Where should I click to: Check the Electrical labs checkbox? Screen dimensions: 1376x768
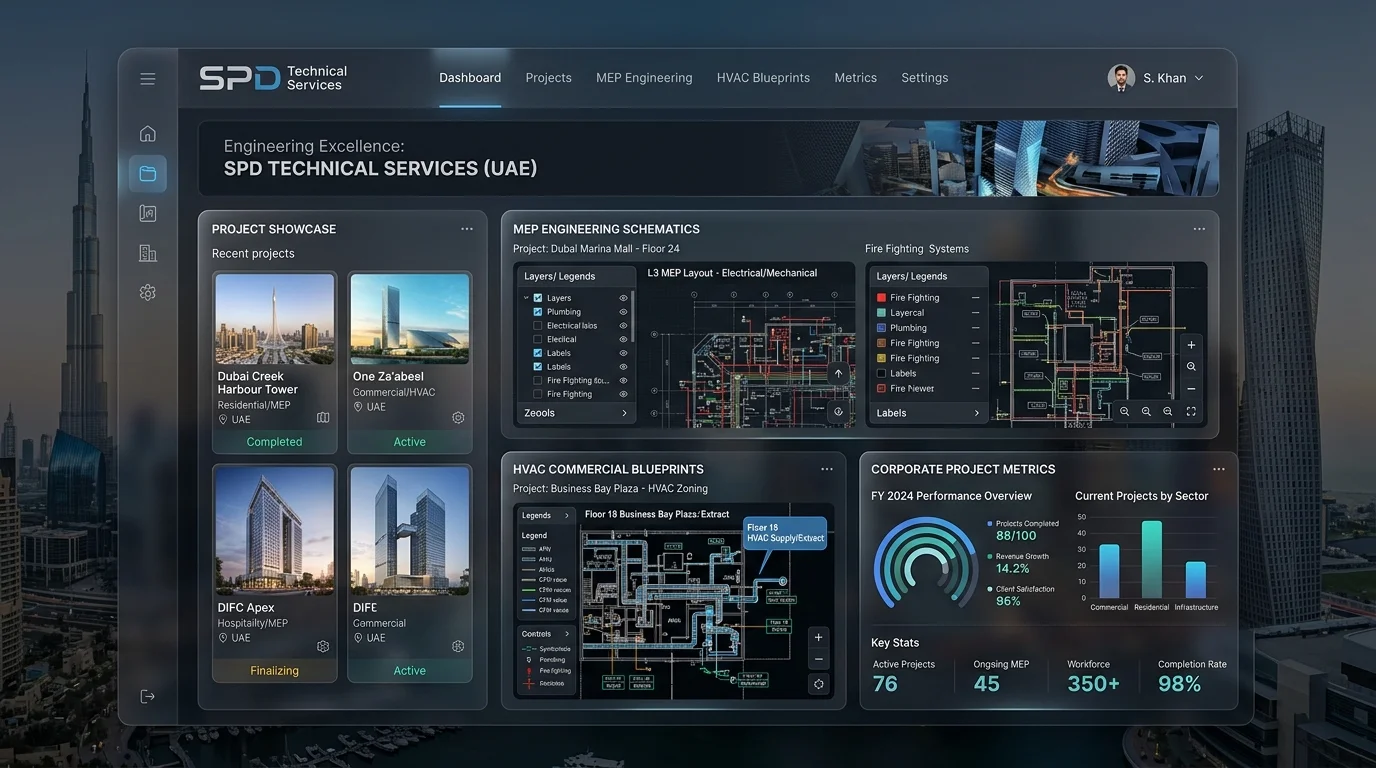(x=538, y=326)
